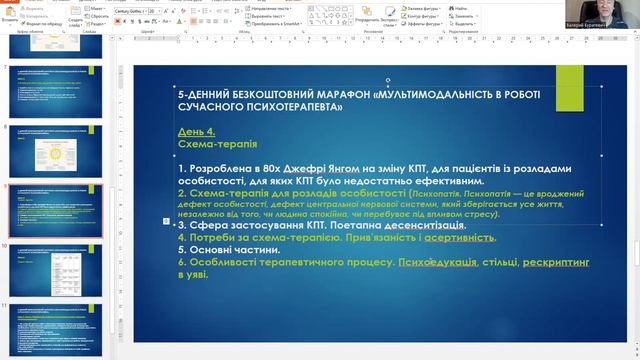Click the Paste (Вставить) clipboard icon
640x360 pixels.
10,11
